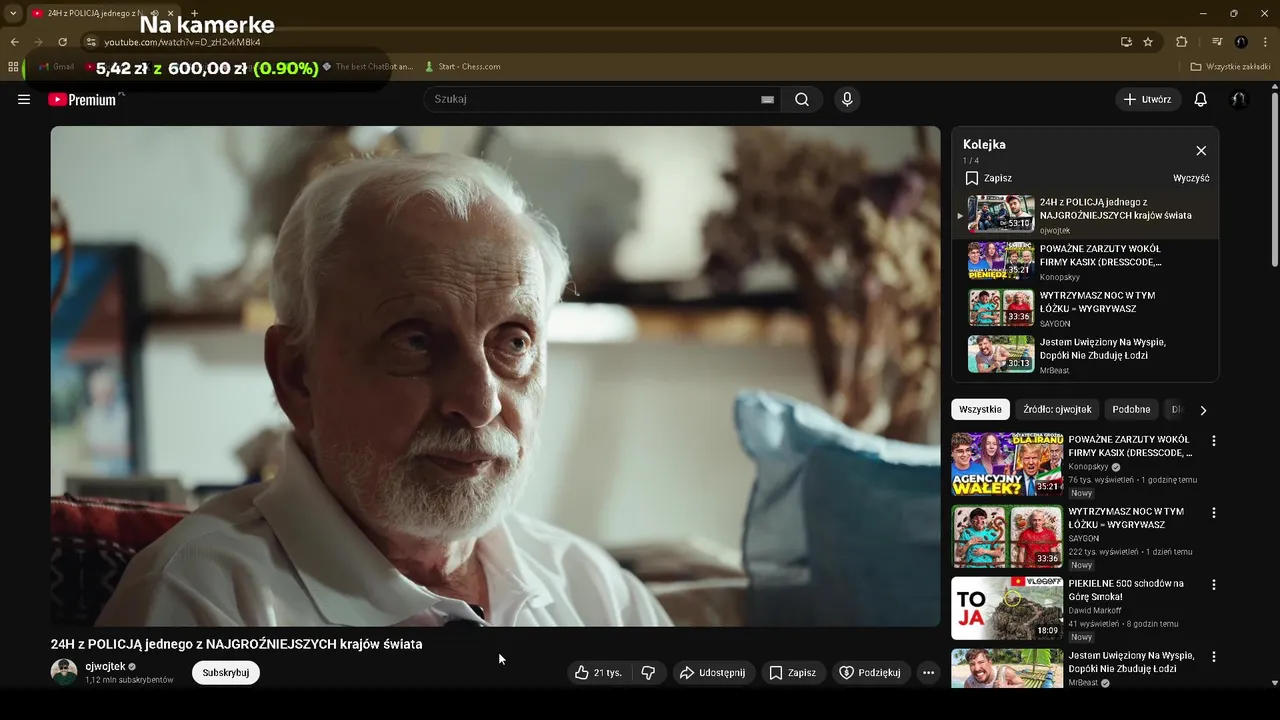Share the video via Udostępnij
This screenshot has width=1280, height=720.
(712, 673)
